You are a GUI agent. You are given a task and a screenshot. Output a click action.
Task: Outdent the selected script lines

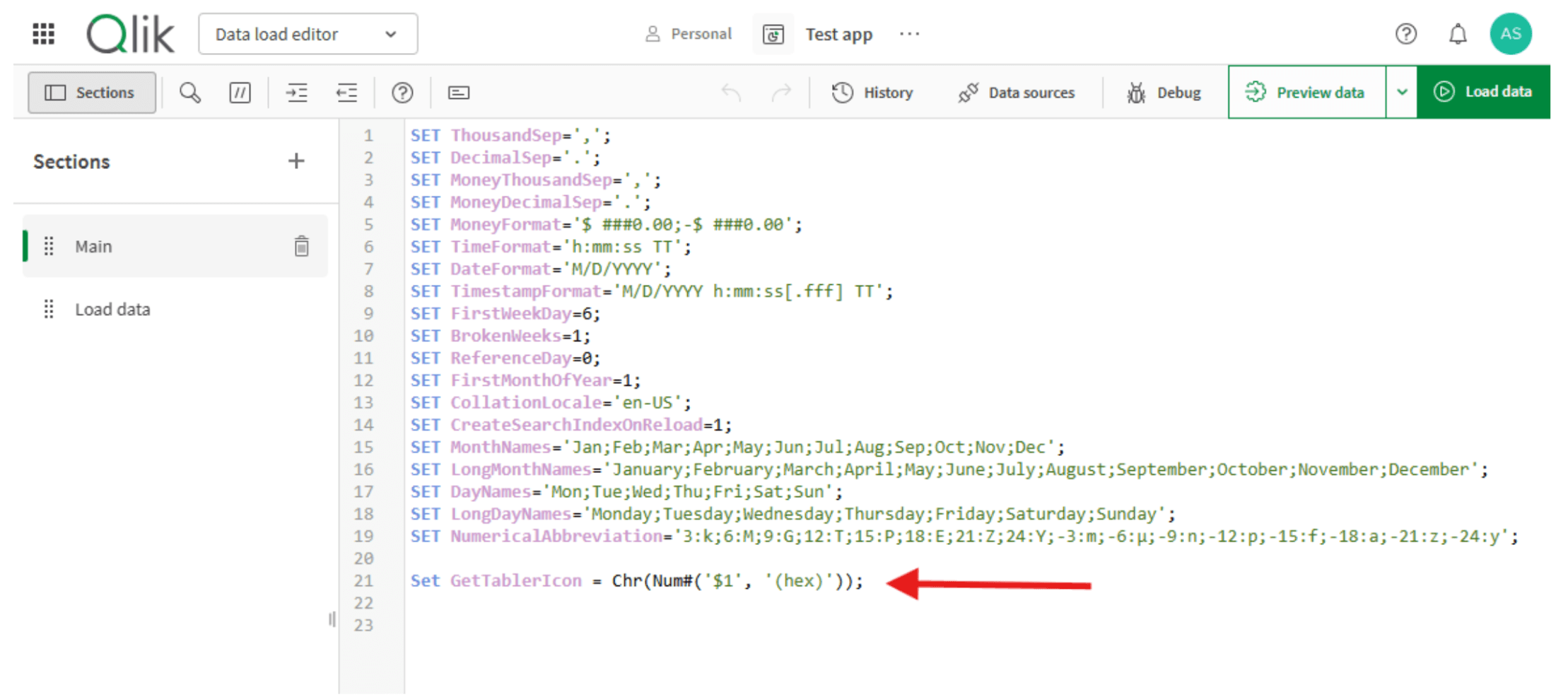tap(346, 93)
